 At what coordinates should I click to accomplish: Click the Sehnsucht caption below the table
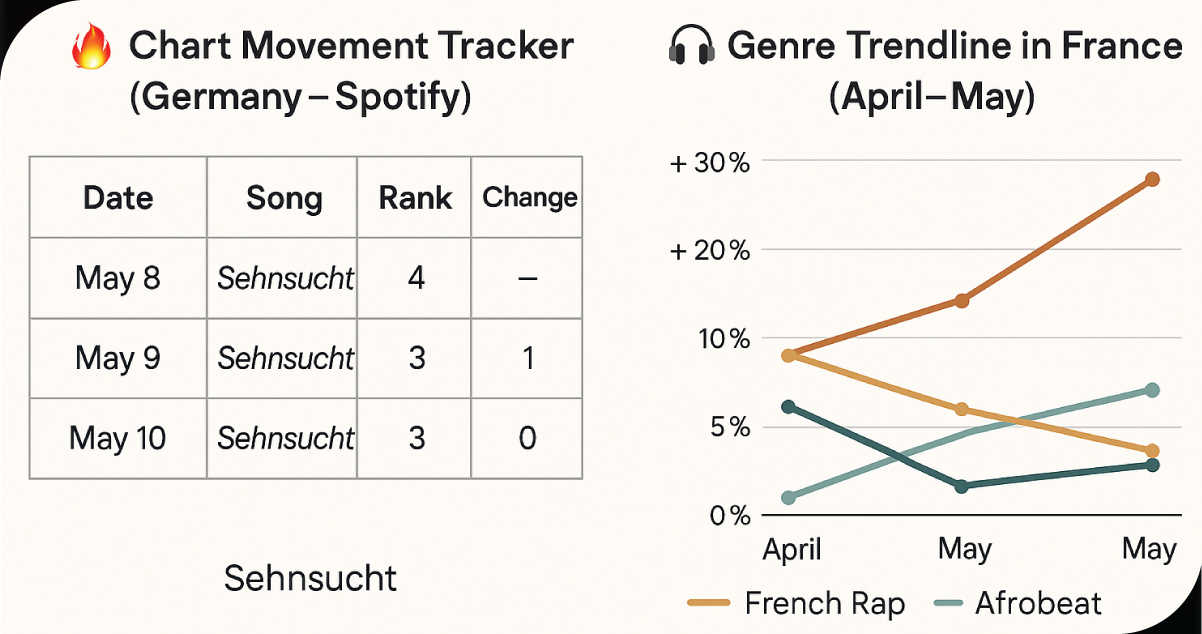(x=310, y=577)
